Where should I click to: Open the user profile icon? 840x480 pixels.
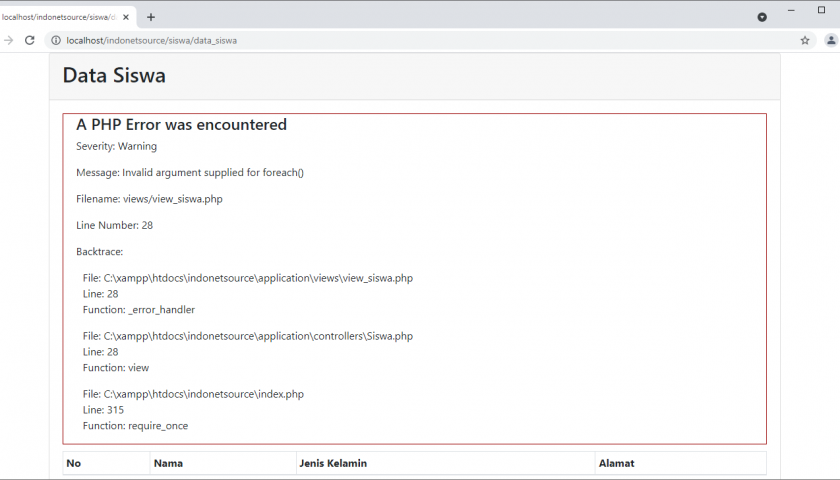pos(831,40)
